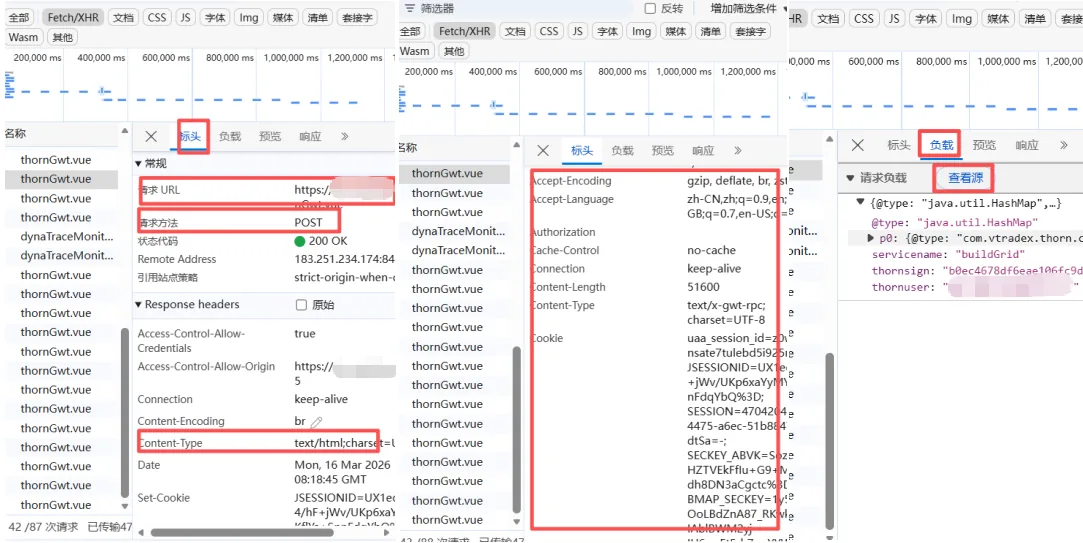Toggle the Fetch/XHR filter in the left panel
1083x543 pixels.
coord(73,18)
